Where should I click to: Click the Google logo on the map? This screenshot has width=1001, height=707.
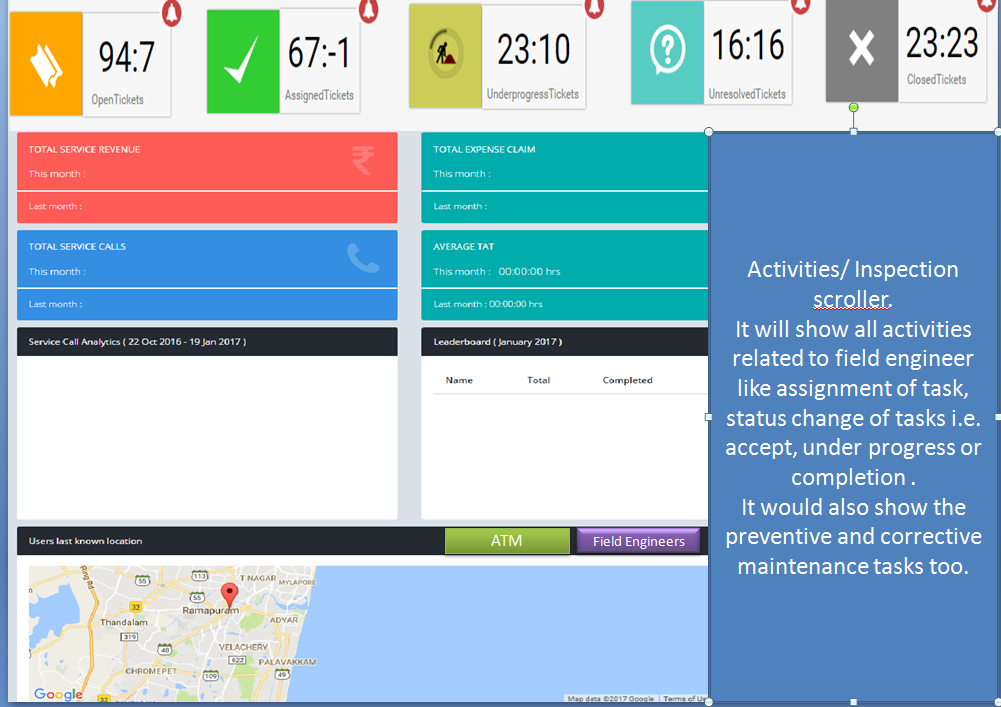tap(58, 694)
